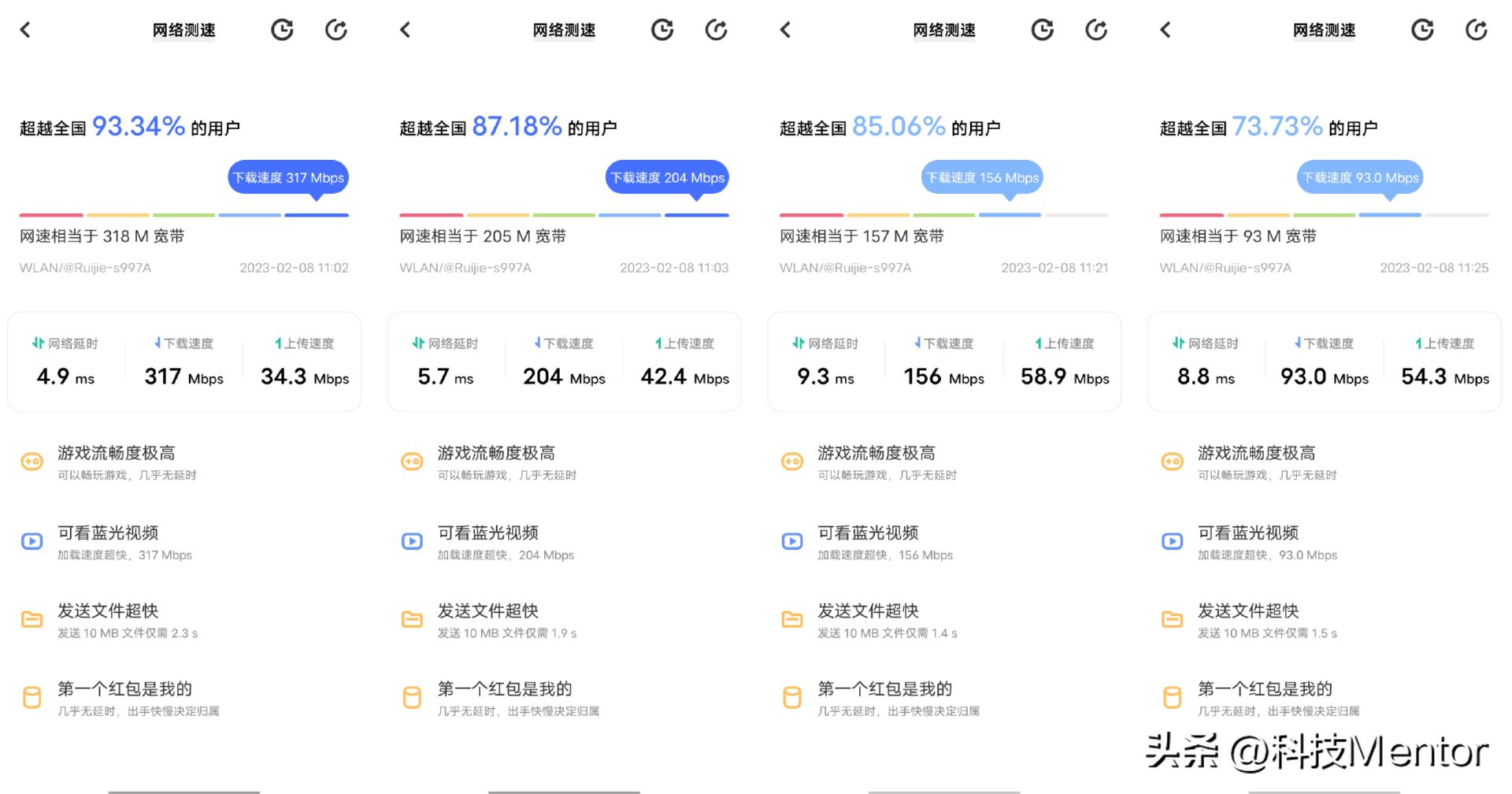Open test history icon in the 87.18% screen
The image size is (1512, 794).
pos(661,30)
